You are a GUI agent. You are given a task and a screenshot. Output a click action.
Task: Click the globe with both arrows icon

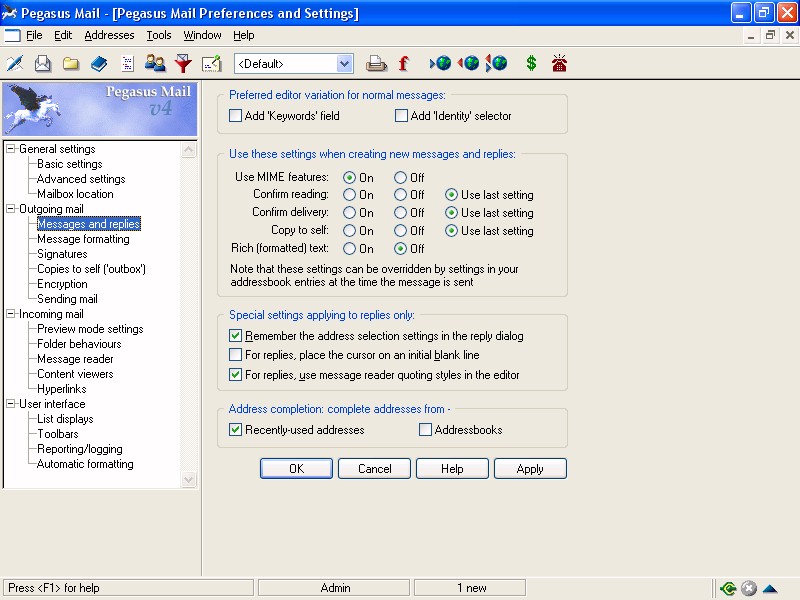tap(496, 64)
